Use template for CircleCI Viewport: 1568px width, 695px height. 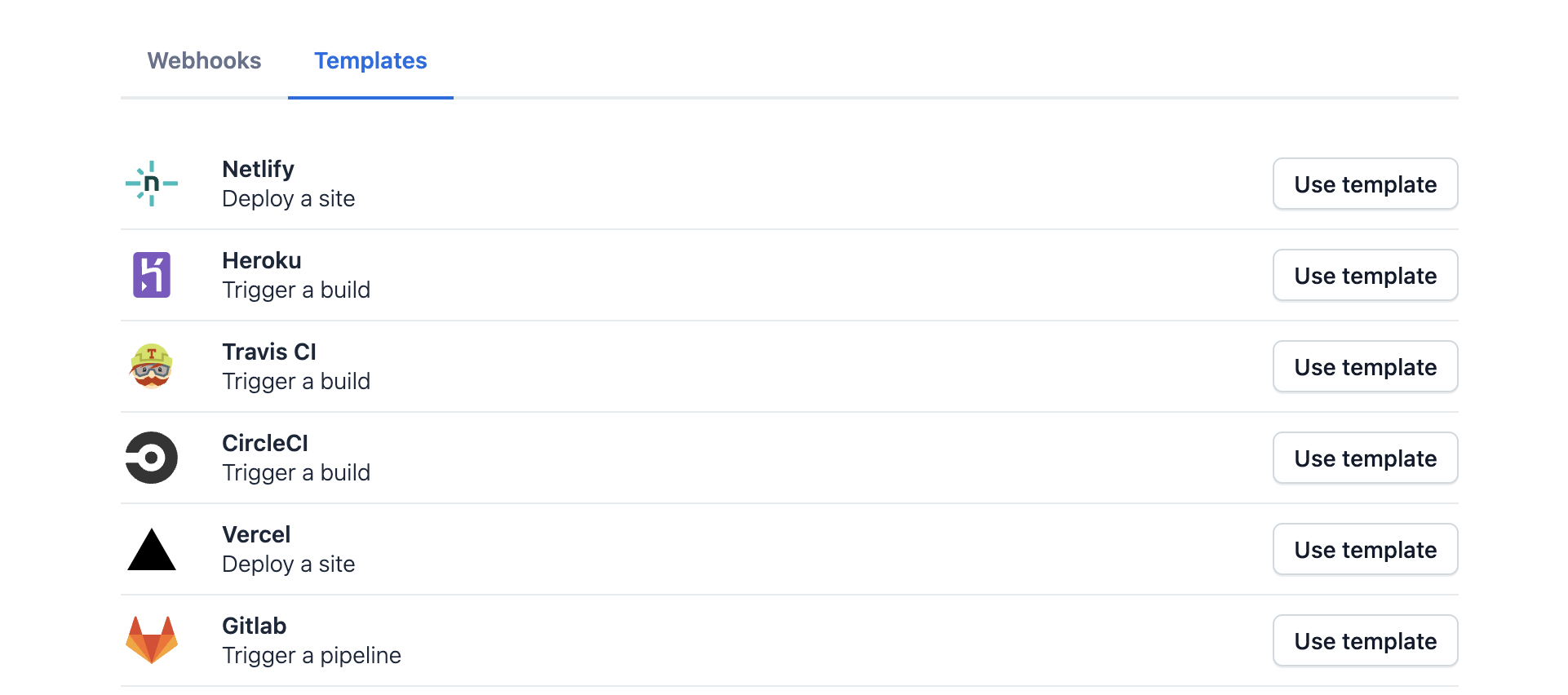point(1365,458)
